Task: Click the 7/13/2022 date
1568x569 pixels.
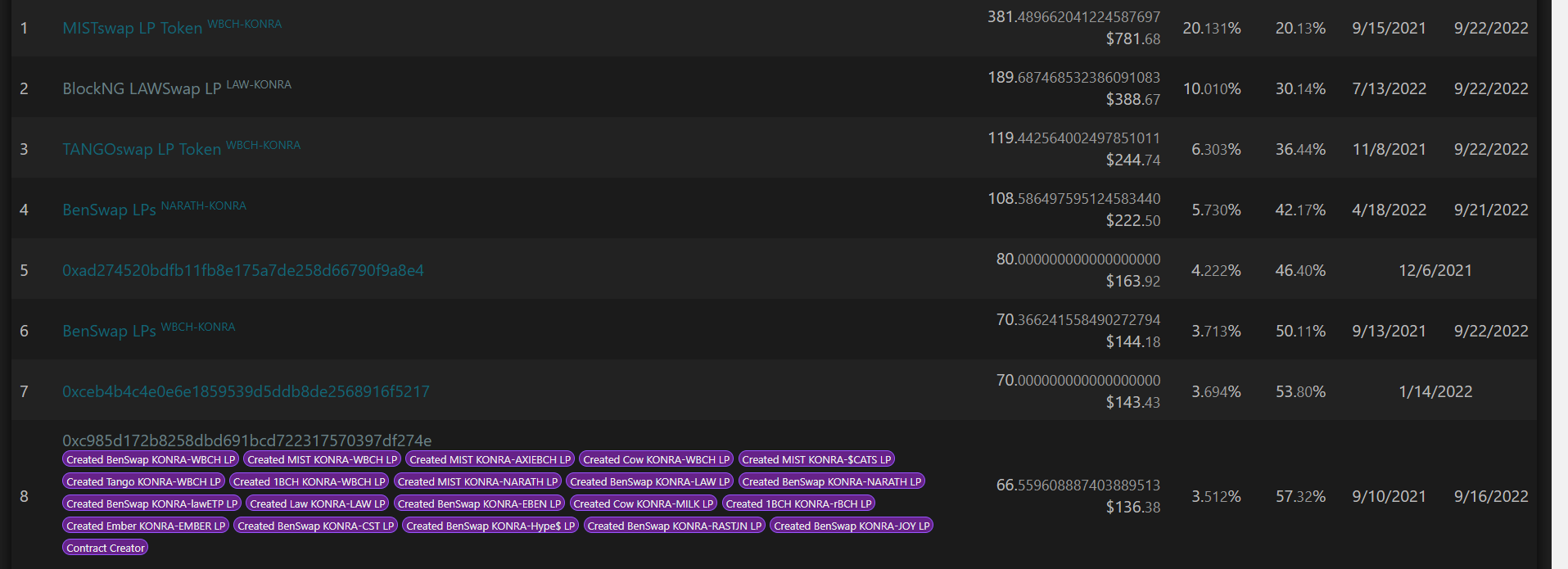Action: tap(1389, 88)
